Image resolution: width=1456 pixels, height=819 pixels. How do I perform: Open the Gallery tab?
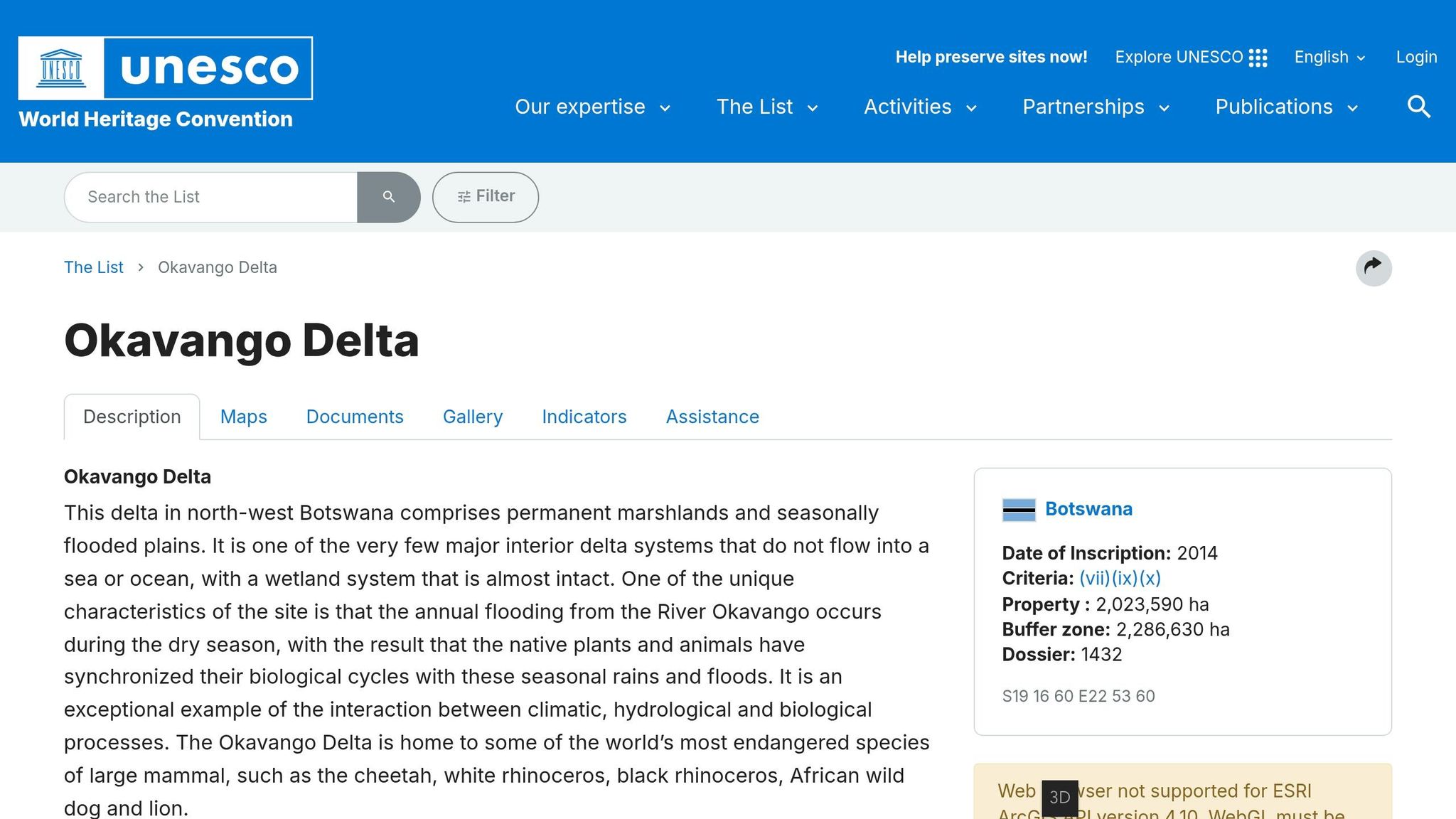click(x=472, y=417)
